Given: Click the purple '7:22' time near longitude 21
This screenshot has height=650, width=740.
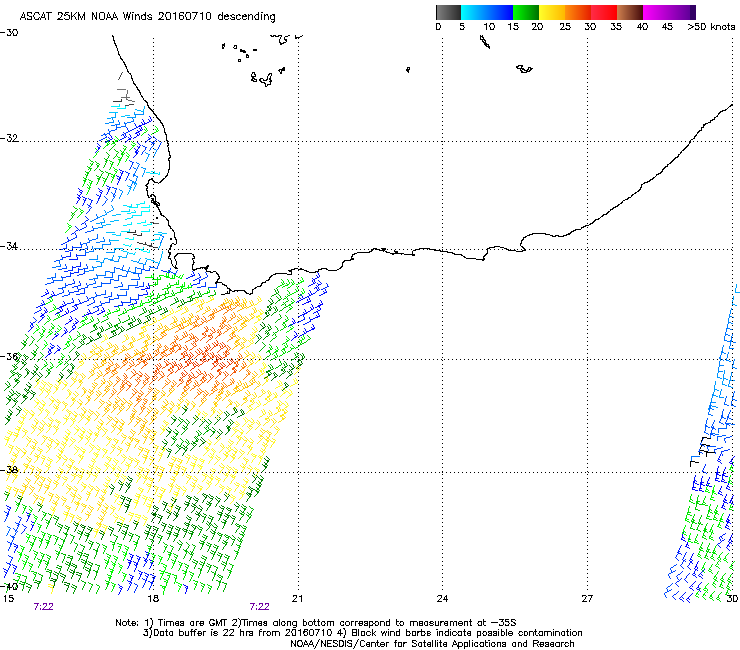Looking at the screenshot, I should [260, 607].
